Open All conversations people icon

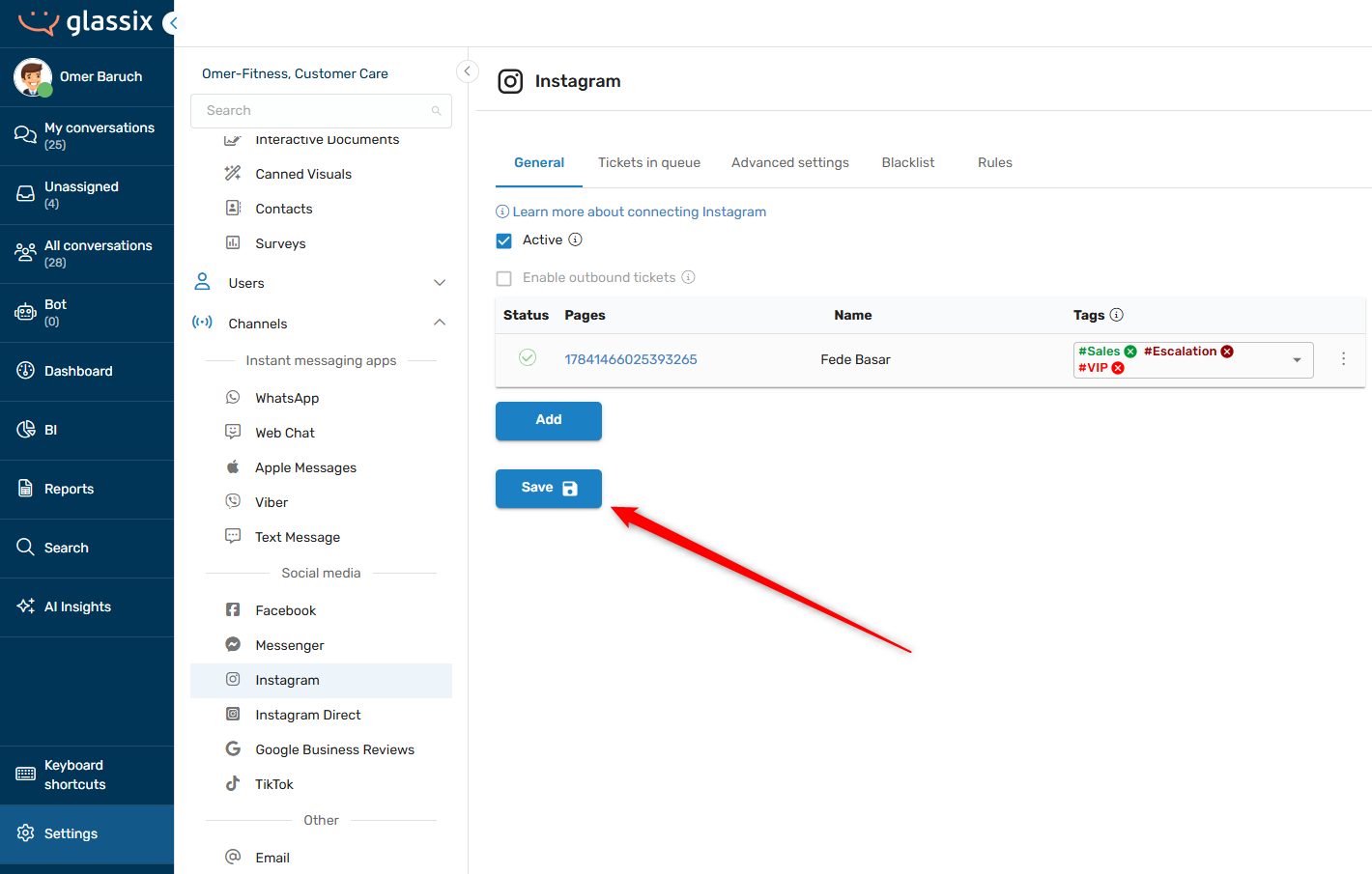[25, 253]
